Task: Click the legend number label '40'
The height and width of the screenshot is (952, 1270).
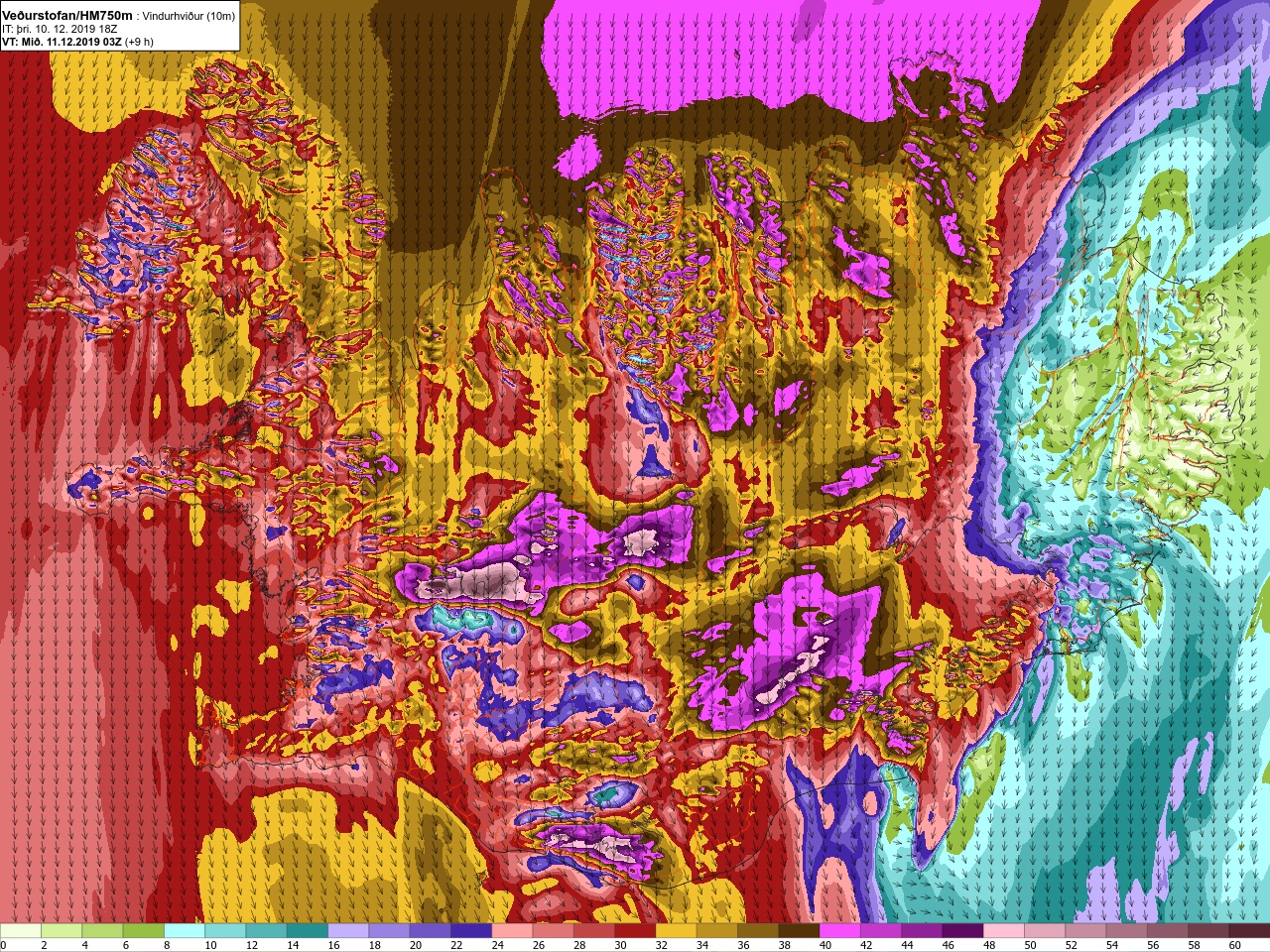Action: tap(825, 945)
